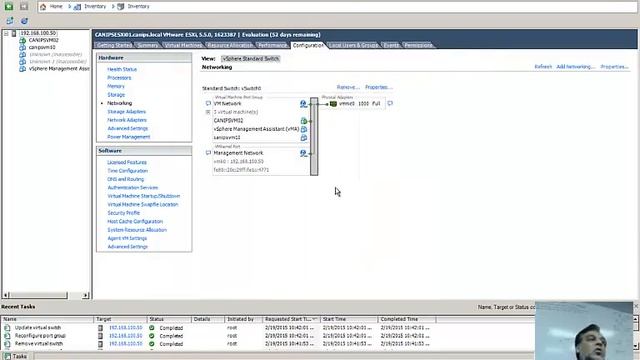Viewport: 640px width, 360px height.
Task: Open the Permissions tab
Action: pos(418,45)
